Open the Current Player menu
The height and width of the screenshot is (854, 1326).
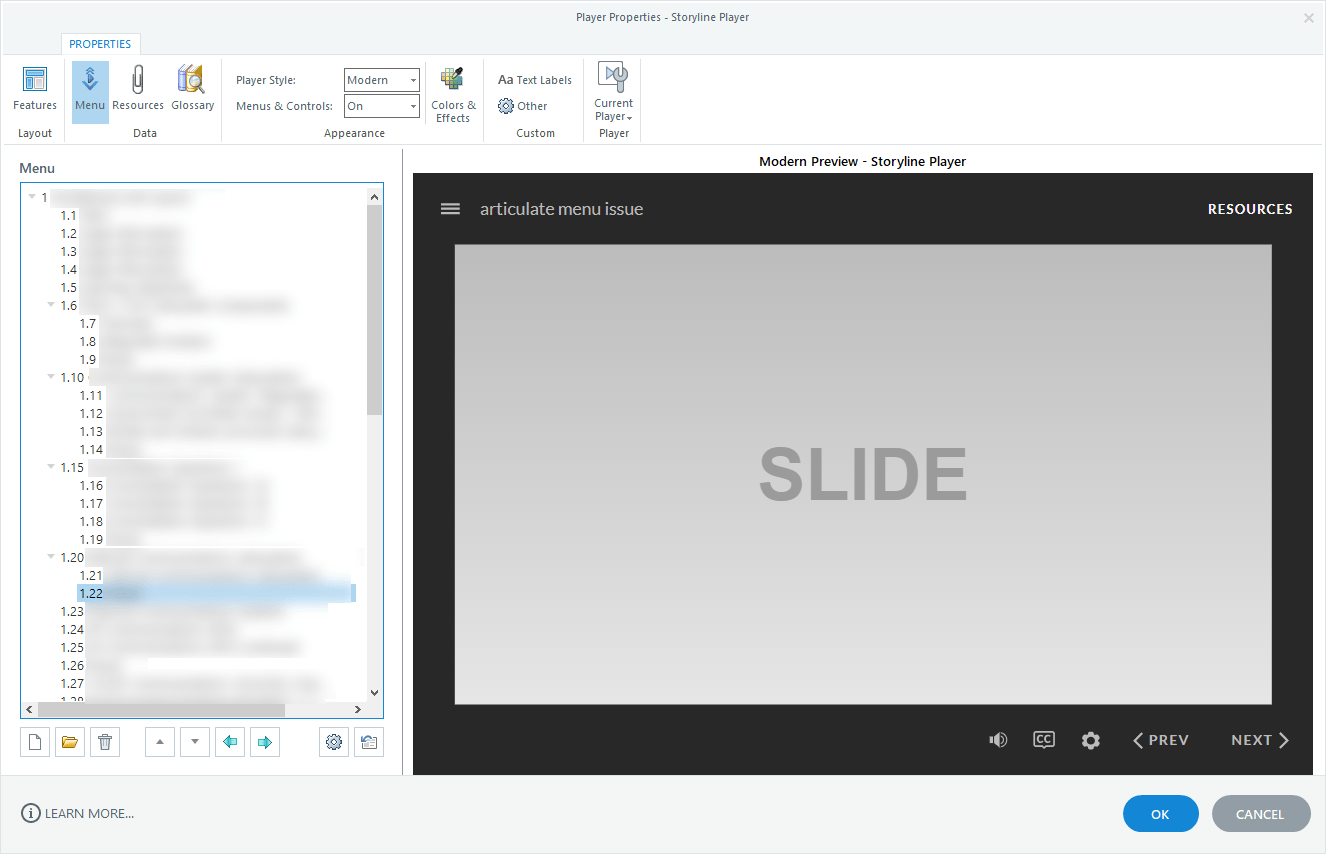tap(613, 92)
